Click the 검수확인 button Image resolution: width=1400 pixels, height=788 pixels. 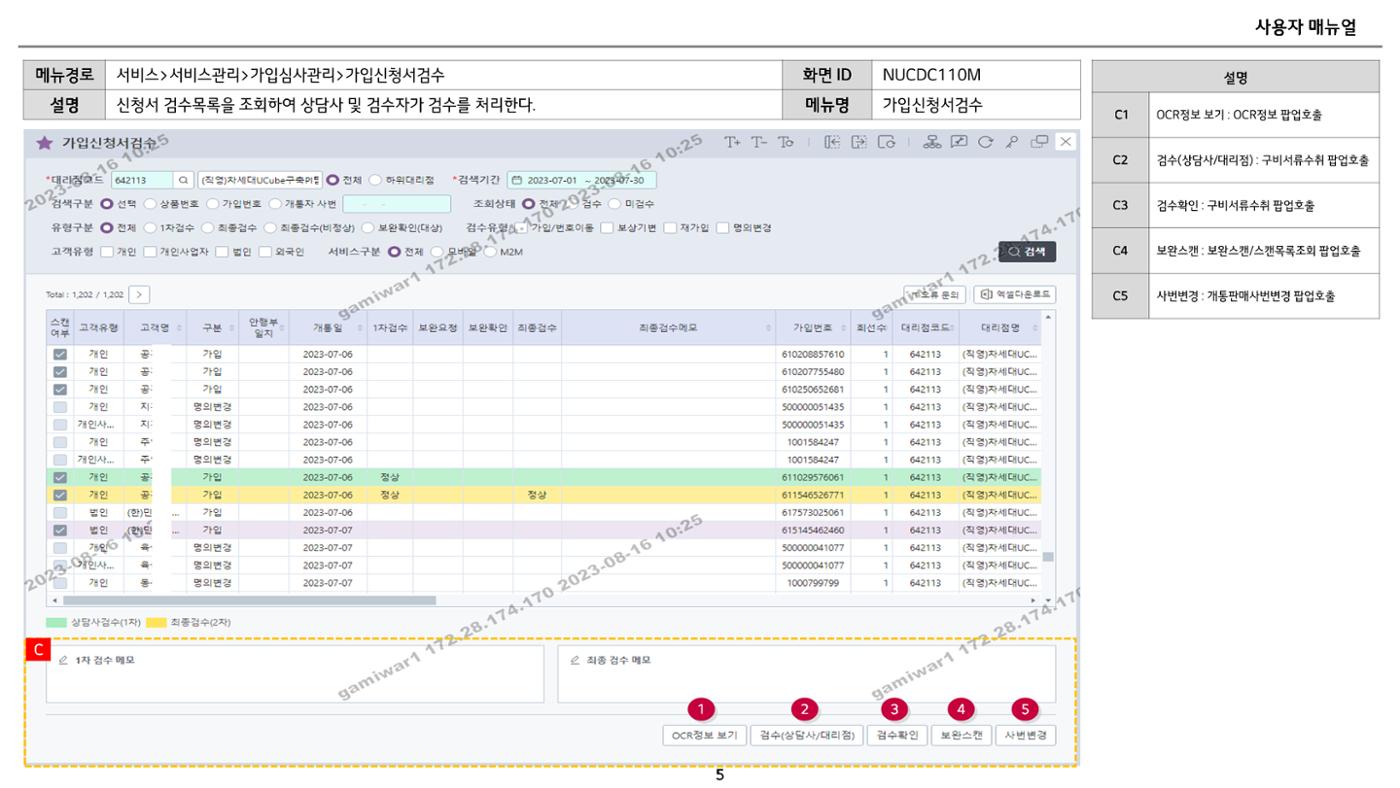tap(896, 735)
